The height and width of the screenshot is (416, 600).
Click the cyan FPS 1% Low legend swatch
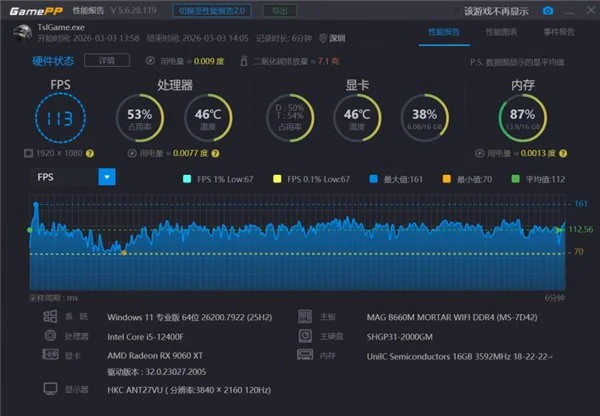(x=187, y=179)
